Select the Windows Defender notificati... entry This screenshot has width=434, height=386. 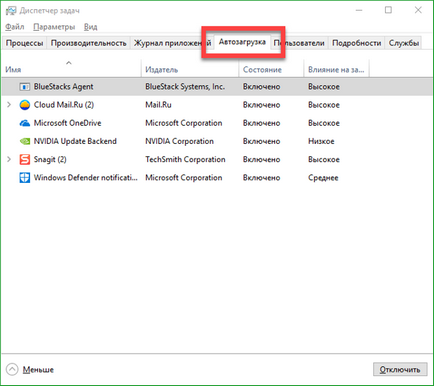tap(86, 178)
